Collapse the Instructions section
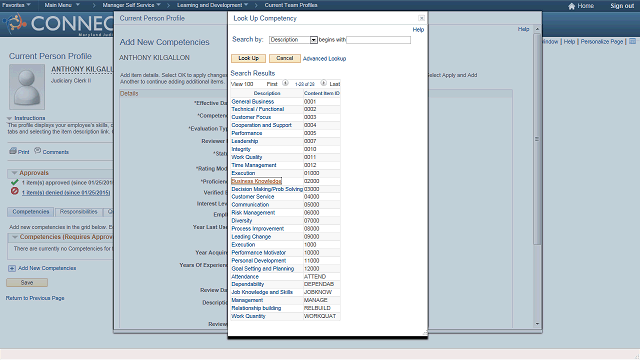The width and height of the screenshot is (640, 360). [x=9, y=118]
